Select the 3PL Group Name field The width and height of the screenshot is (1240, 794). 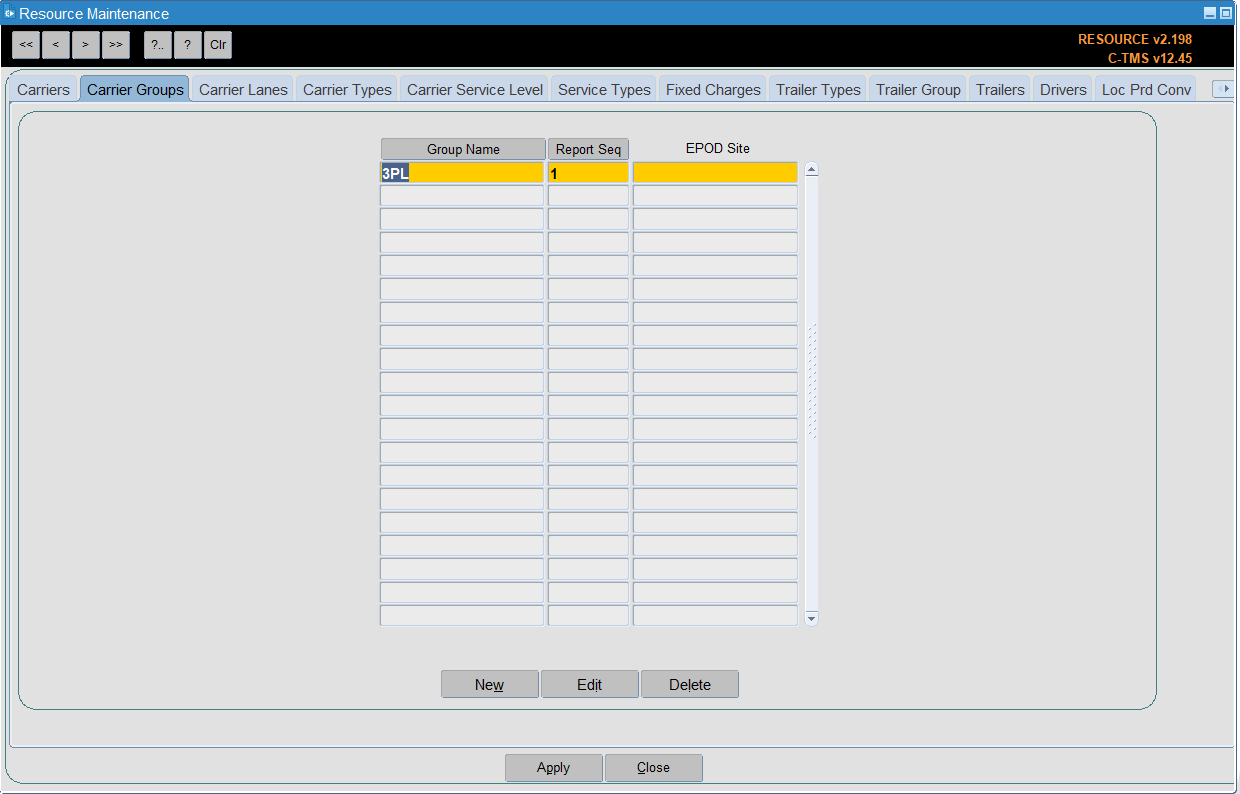coord(462,173)
